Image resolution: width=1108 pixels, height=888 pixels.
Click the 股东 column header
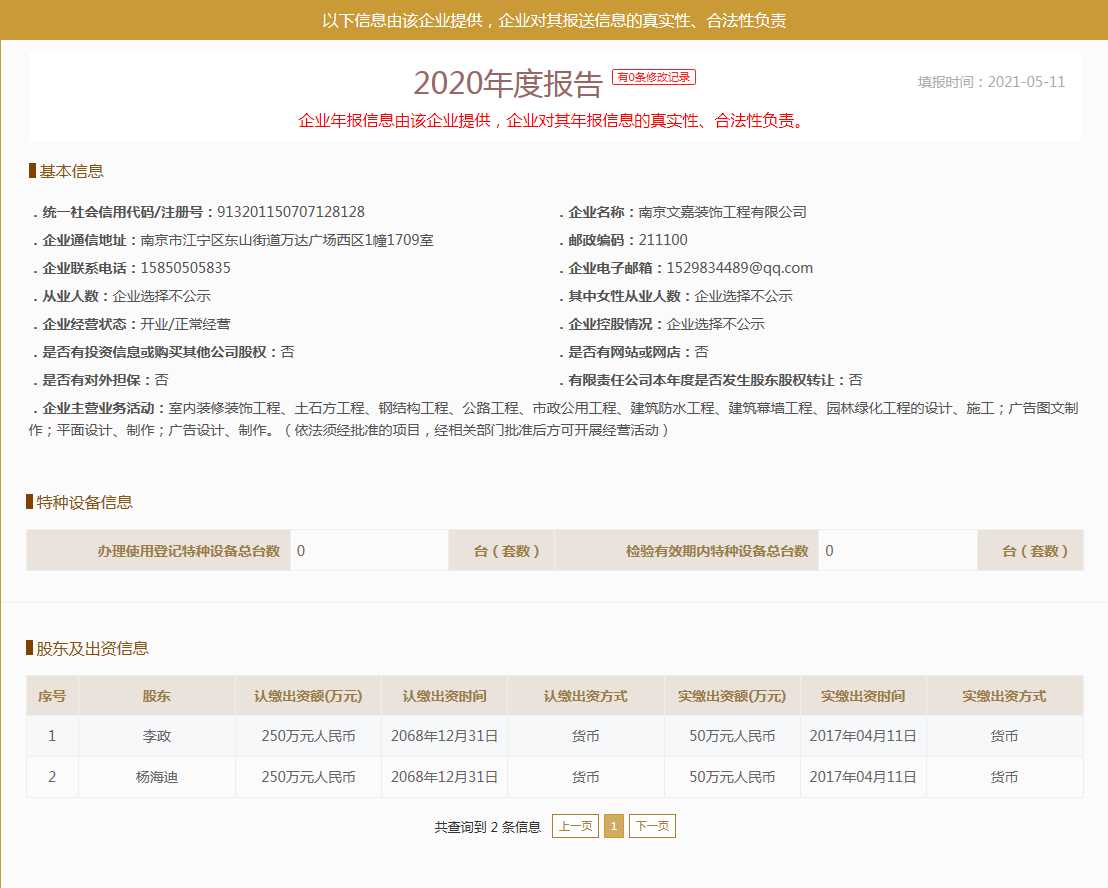[x=157, y=696]
